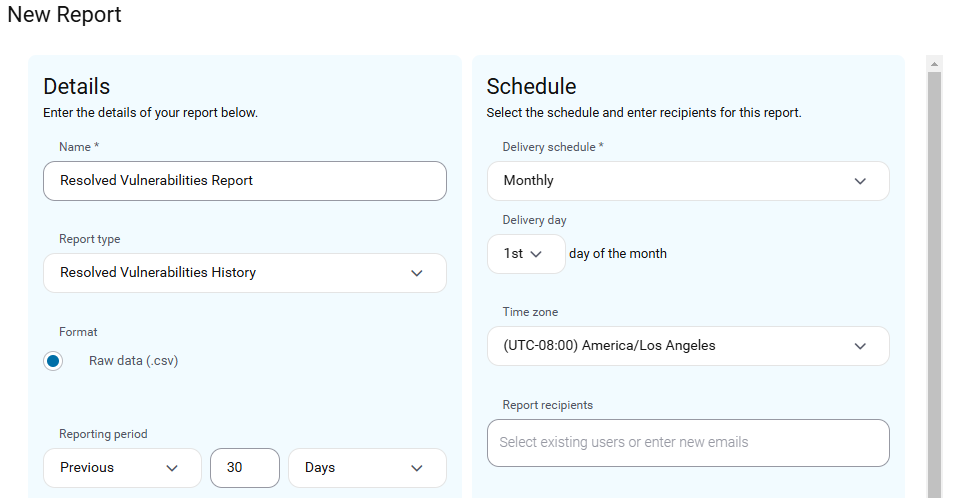Click the Raw data (.csv) label text
963x498 pixels.
coord(133,361)
